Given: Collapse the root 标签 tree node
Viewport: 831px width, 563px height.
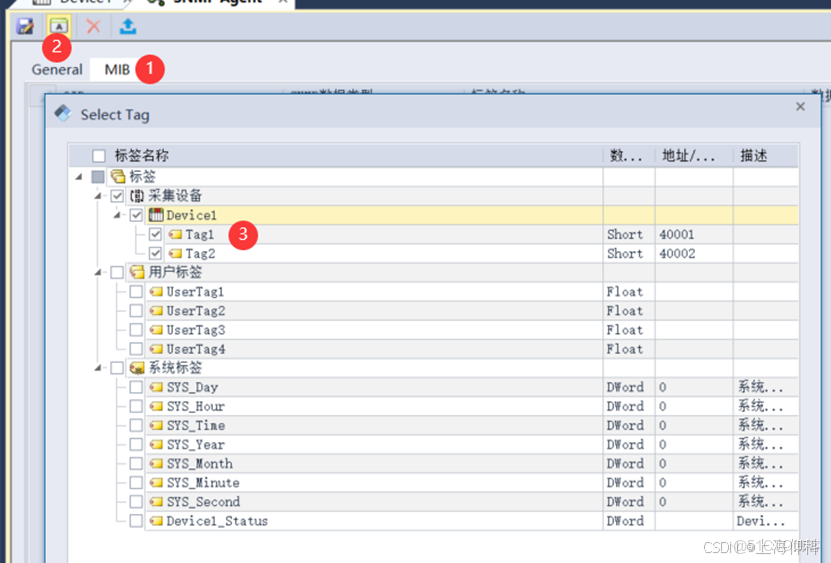Looking at the screenshot, I should click(79, 177).
